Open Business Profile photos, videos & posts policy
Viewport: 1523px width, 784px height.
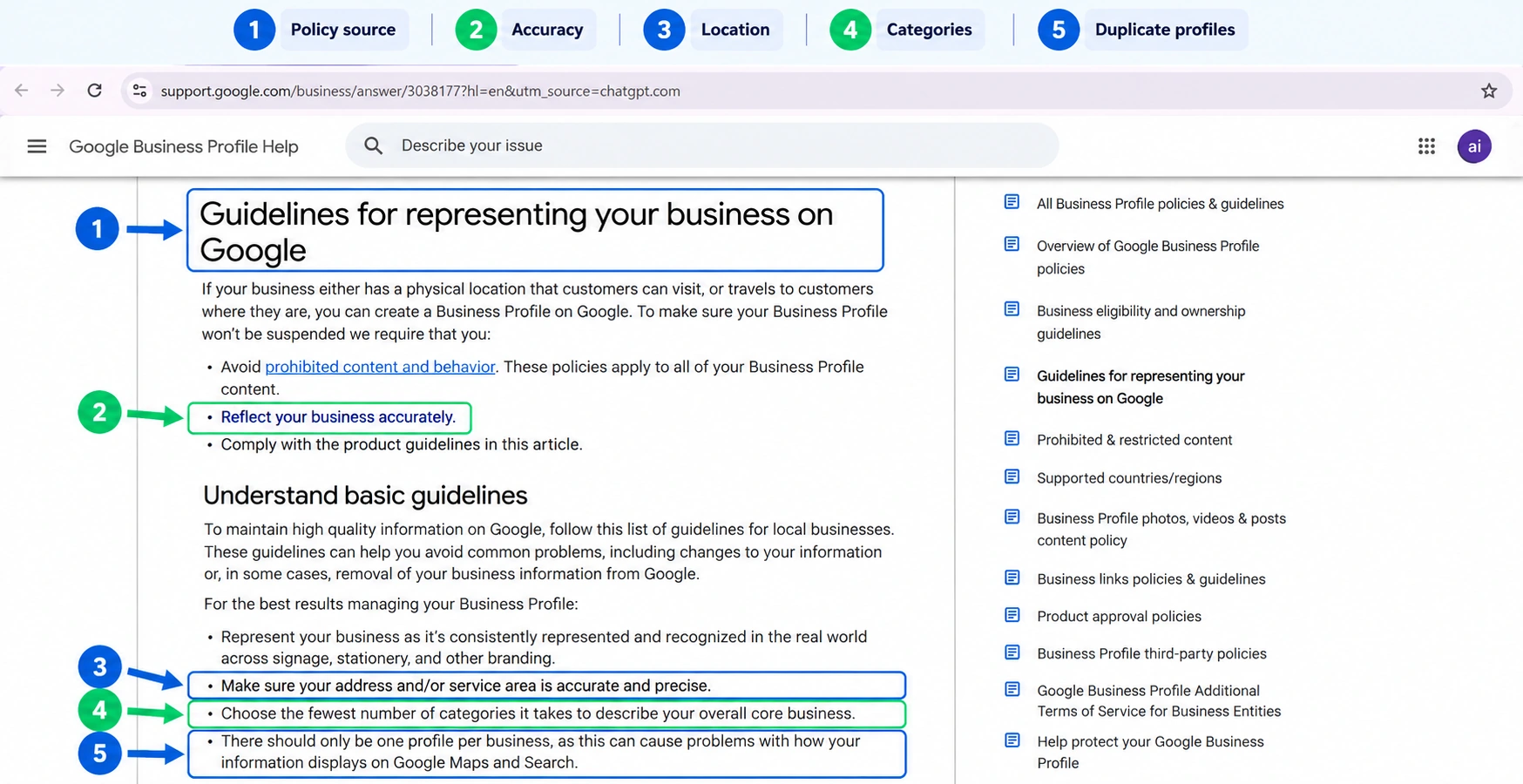pyautogui.click(x=1161, y=529)
